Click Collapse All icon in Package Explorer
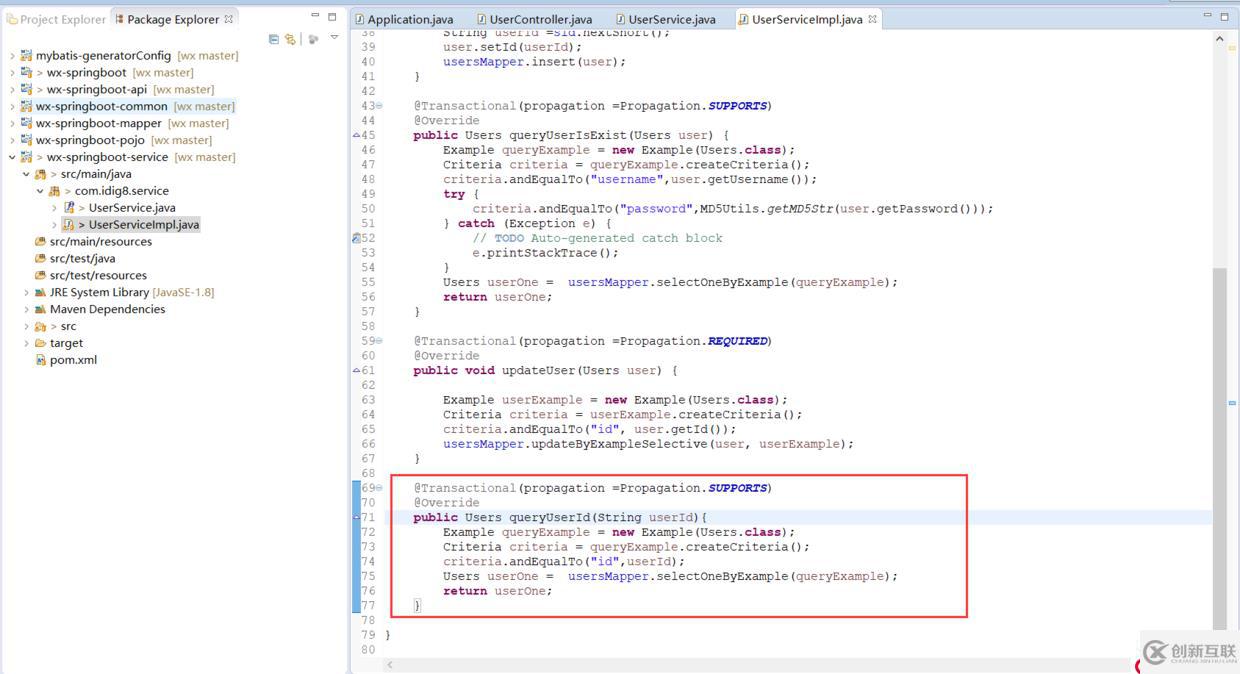1240x674 pixels. click(274, 39)
